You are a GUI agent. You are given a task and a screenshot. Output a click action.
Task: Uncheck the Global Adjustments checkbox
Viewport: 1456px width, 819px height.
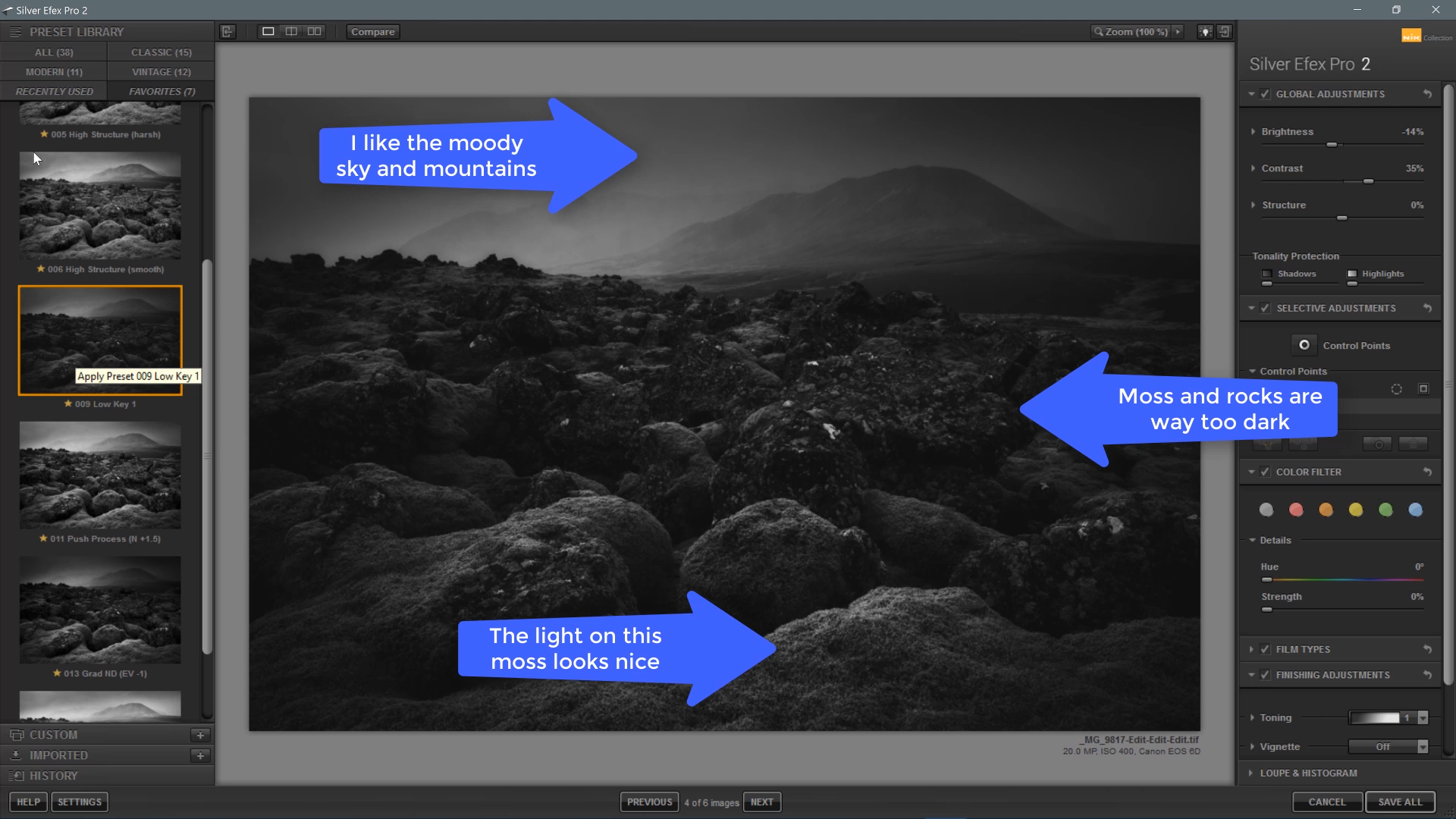(x=1265, y=94)
